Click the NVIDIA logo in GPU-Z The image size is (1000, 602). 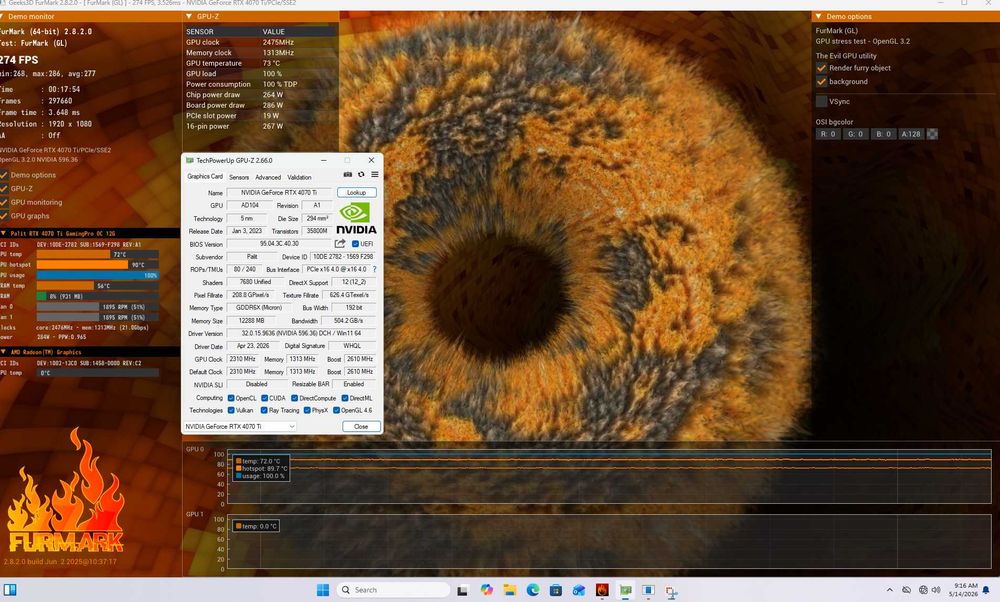(356, 219)
